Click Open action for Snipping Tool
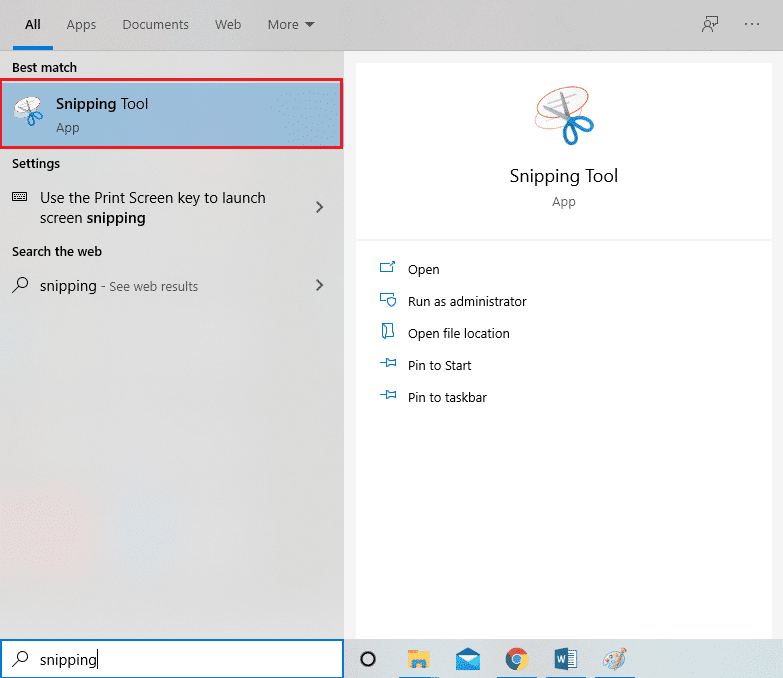The image size is (783, 678). click(423, 270)
